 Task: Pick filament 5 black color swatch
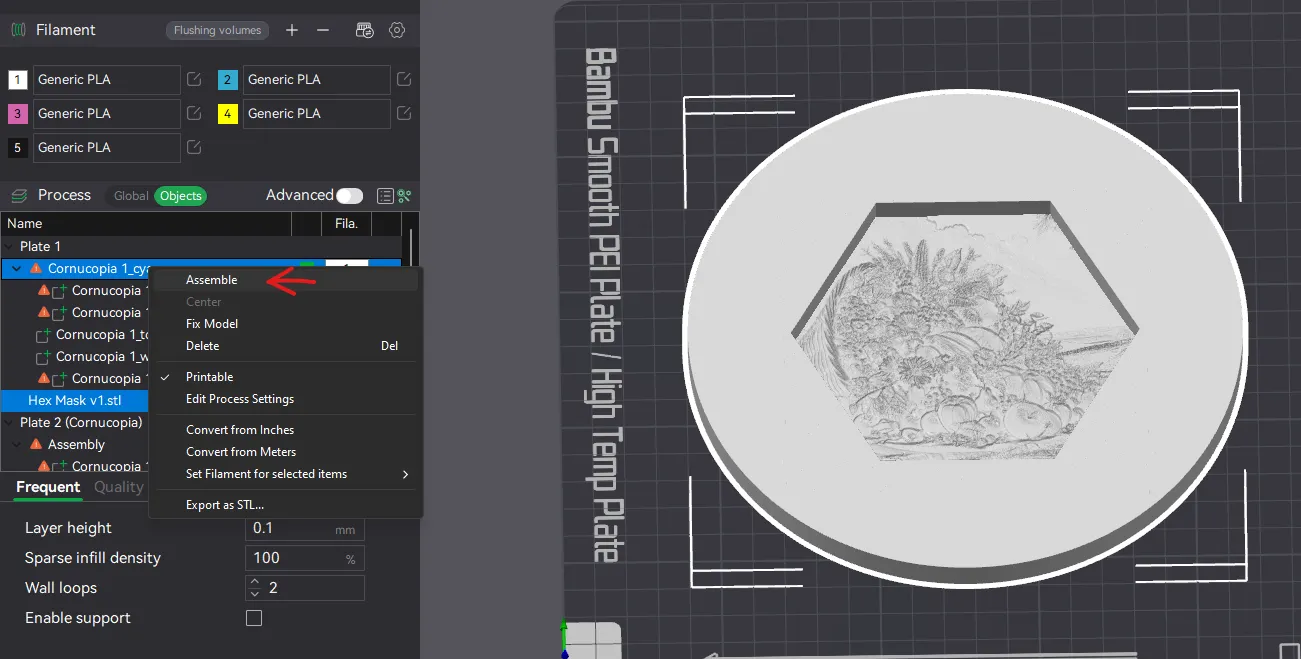click(17, 148)
